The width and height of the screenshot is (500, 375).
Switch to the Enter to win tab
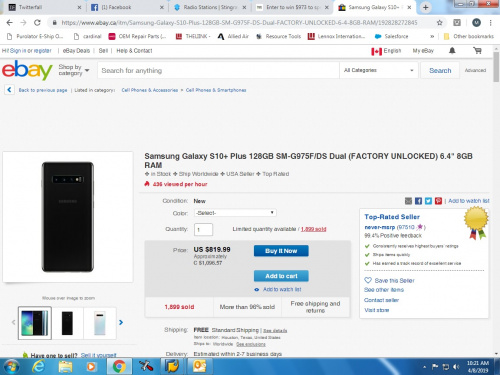click(292, 7)
